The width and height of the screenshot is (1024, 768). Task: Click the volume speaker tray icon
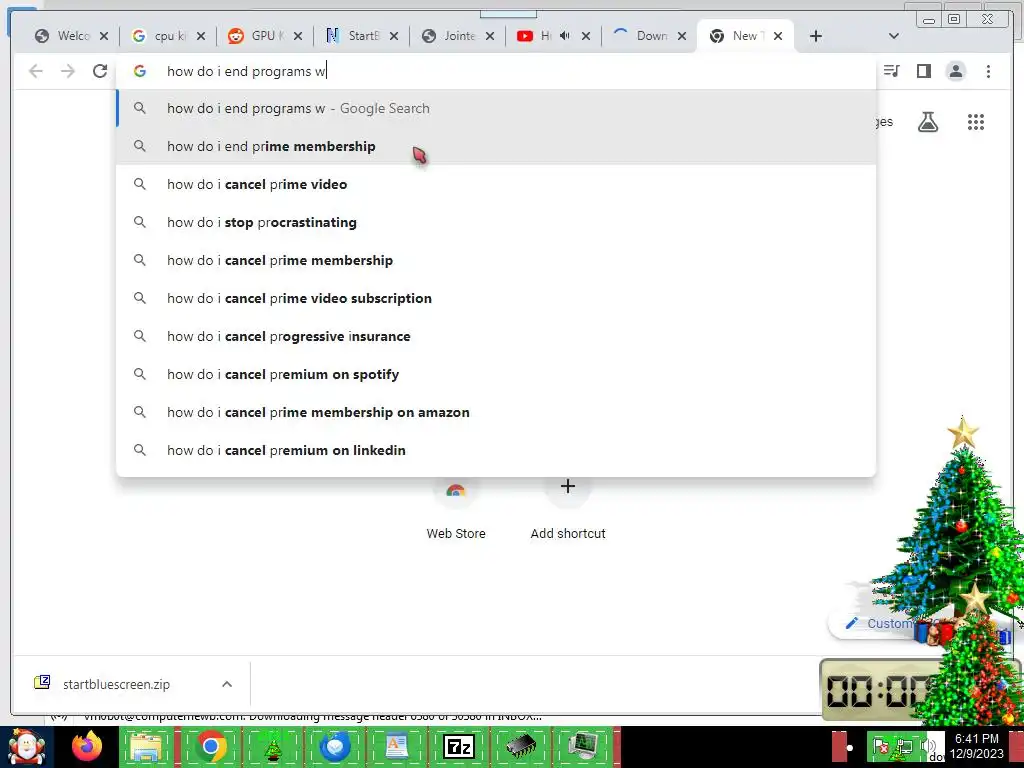pos(928,746)
